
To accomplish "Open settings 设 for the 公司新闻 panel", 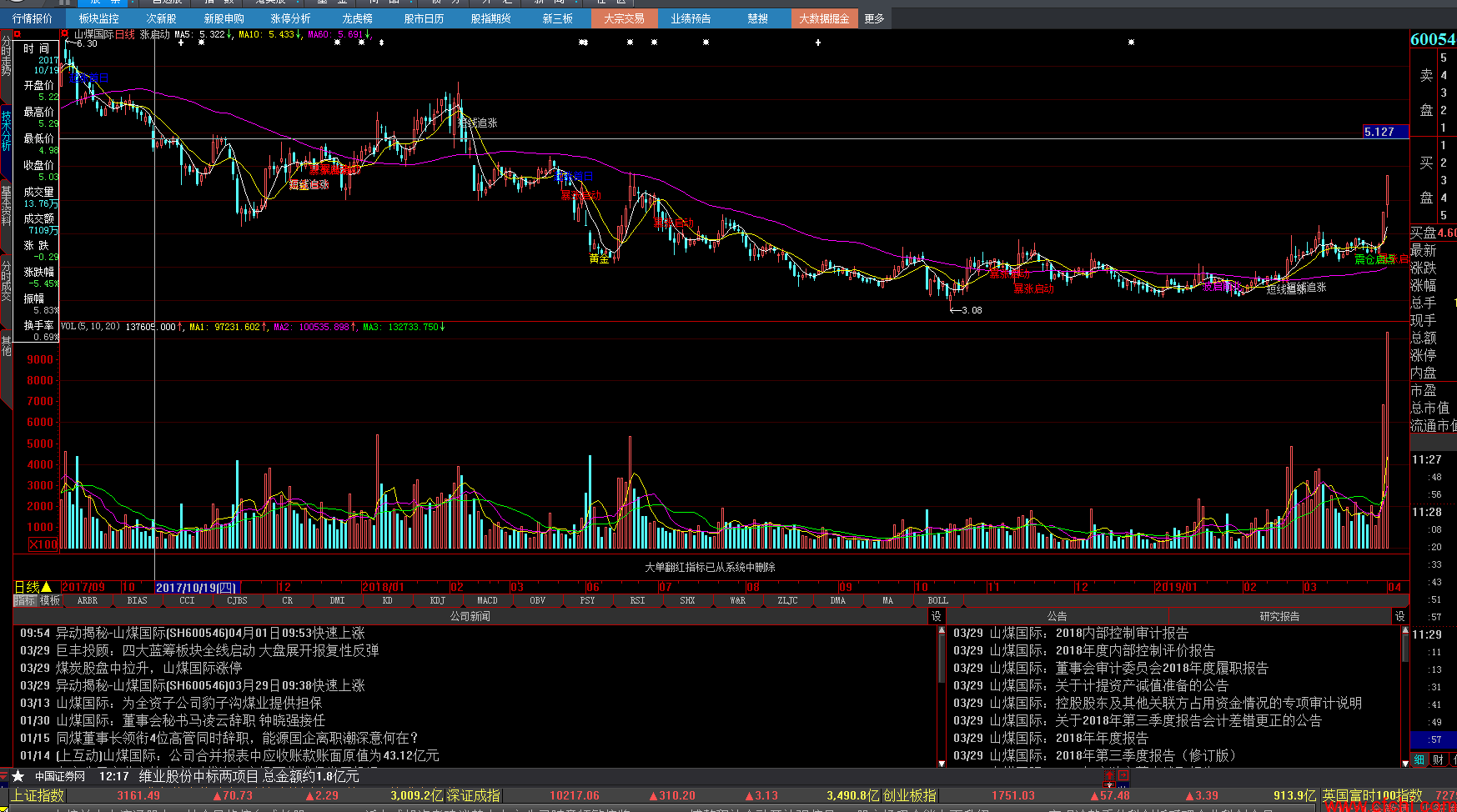I will [937, 616].
